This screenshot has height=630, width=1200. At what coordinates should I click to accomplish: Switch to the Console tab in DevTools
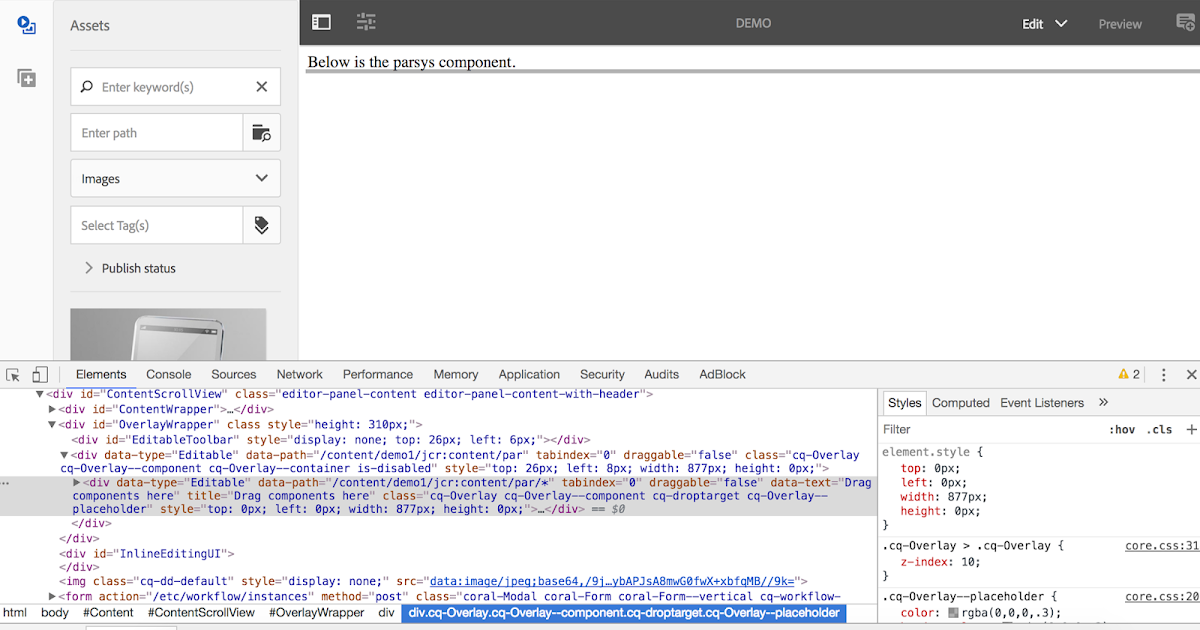(x=168, y=373)
